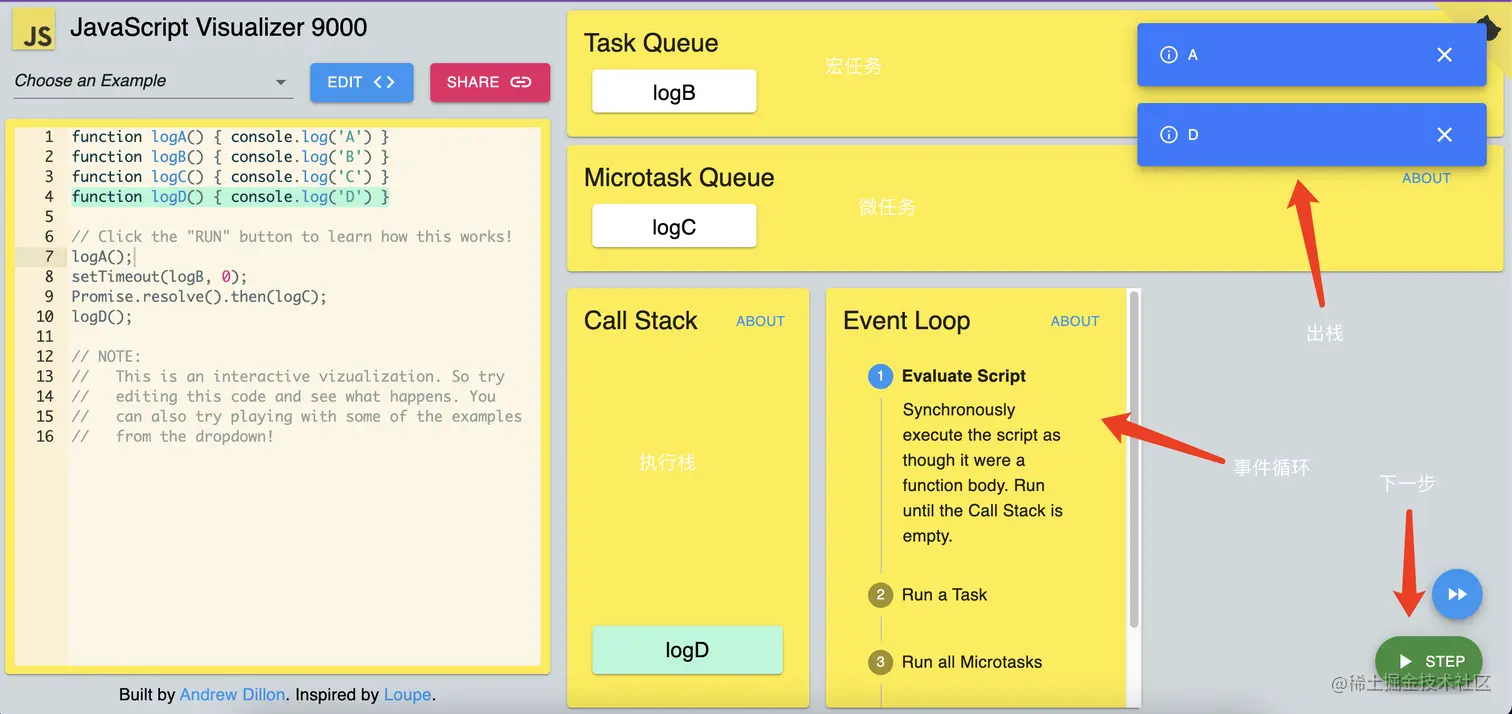Click code line function logB()
Image resolution: width=1512 pixels, height=714 pixels.
(230, 157)
